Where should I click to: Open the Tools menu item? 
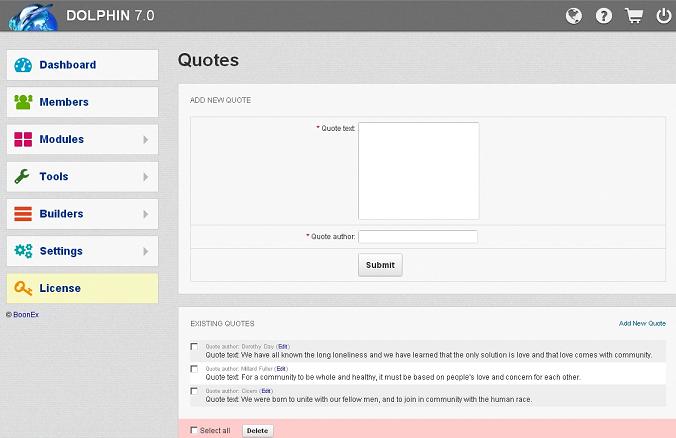[x=82, y=176]
